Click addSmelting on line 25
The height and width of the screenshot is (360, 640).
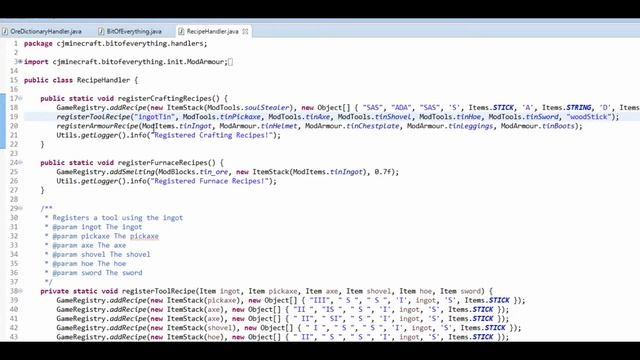point(132,172)
